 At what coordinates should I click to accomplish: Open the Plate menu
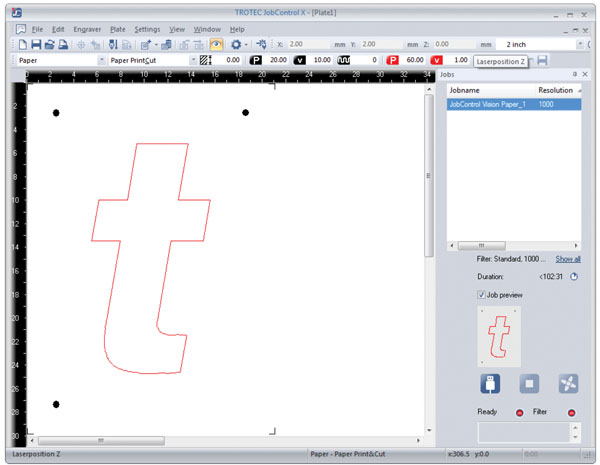[117, 29]
